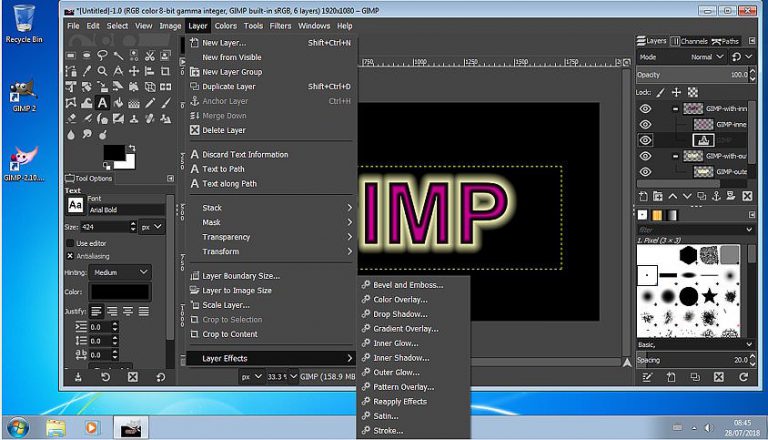Toggle the lock position cross icon
The height and width of the screenshot is (440, 768).
[676, 92]
